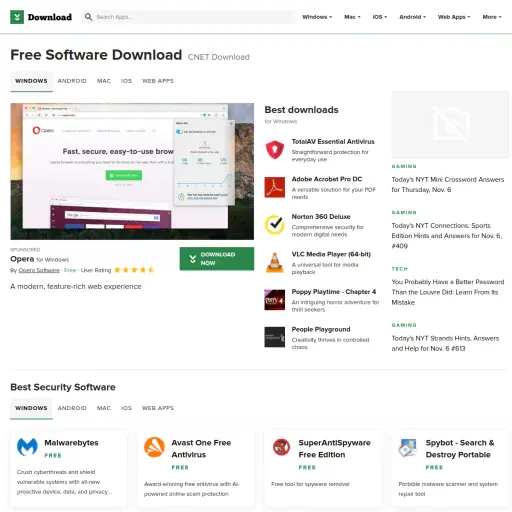
Task: Click the green Download logo icon
Action: point(17,17)
